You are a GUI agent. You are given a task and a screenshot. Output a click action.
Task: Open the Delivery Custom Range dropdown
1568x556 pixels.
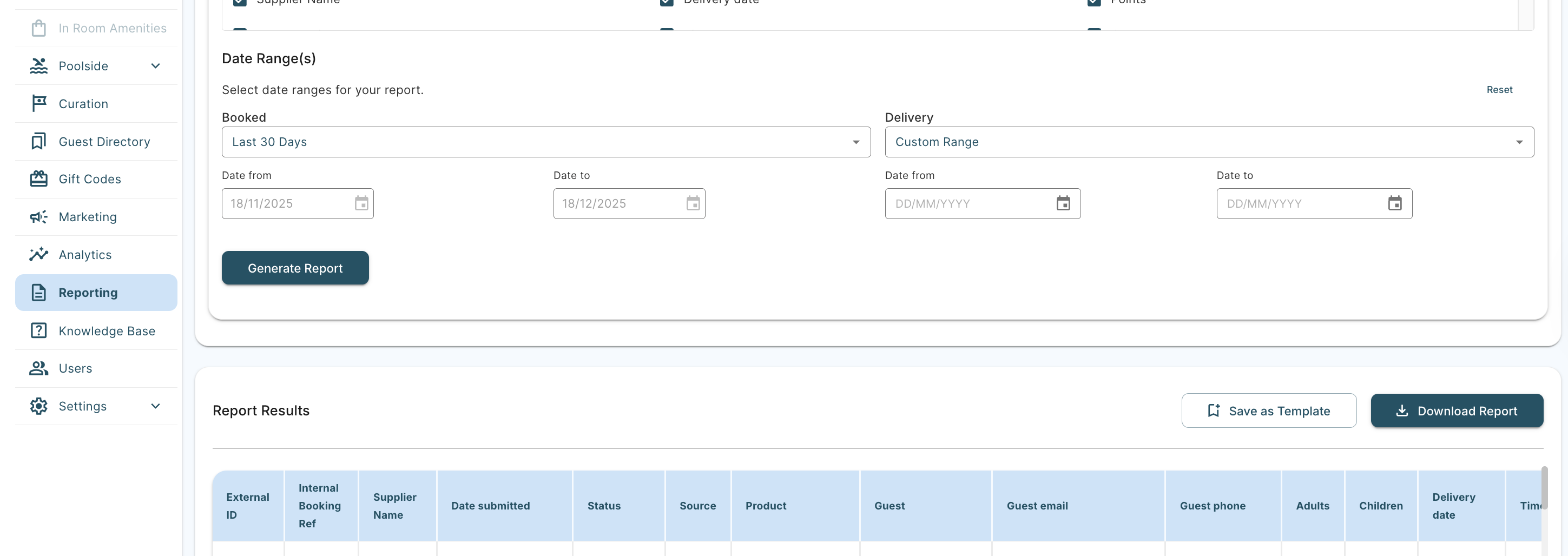pyautogui.click(x=1208, y=142)
